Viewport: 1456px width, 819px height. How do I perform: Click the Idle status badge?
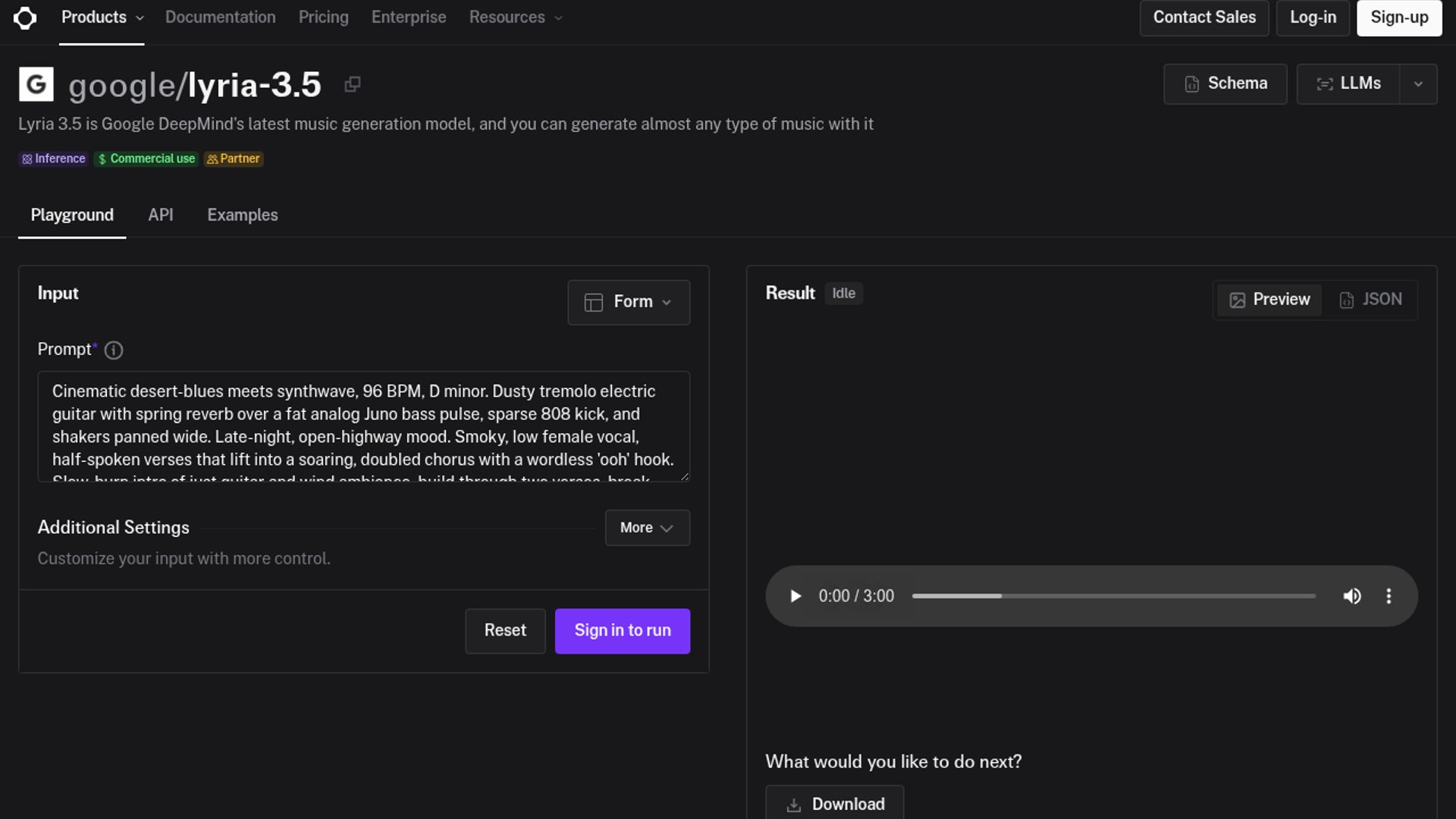tap(843, 293)
